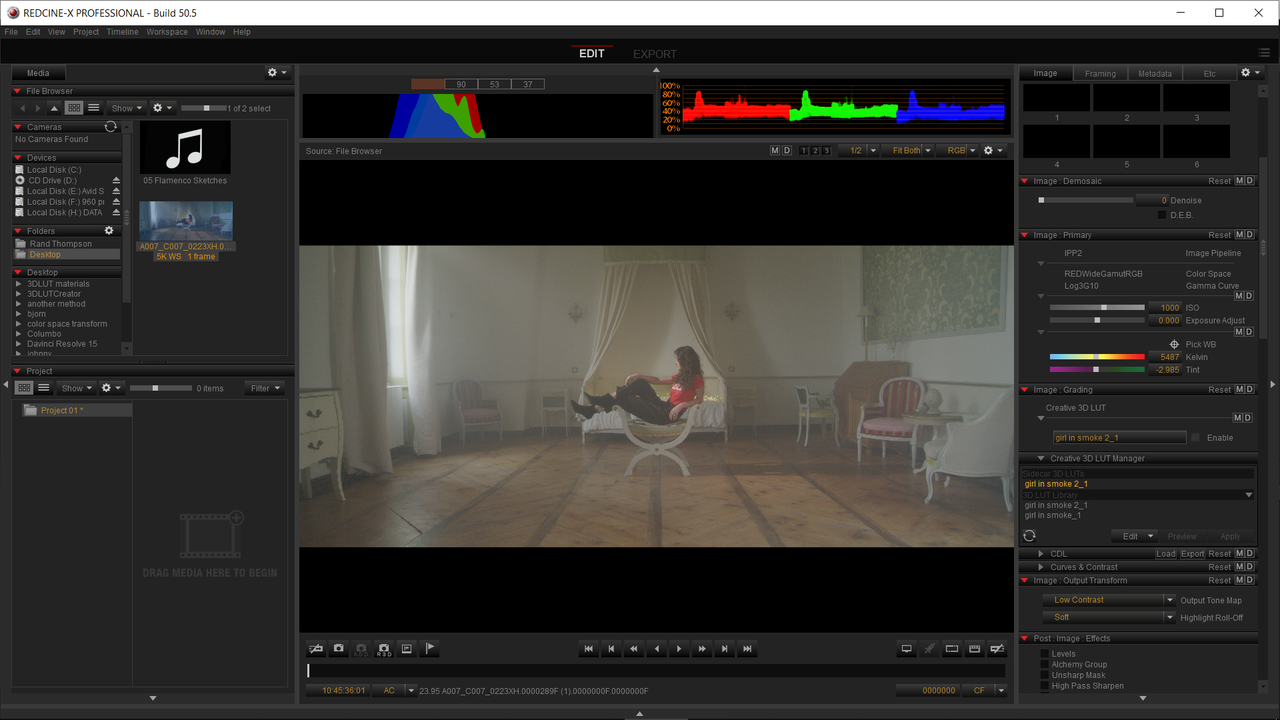Reset the Image : Primary settings
The width and height of the screenshot is (1280, 720).
coord(1220,235)
